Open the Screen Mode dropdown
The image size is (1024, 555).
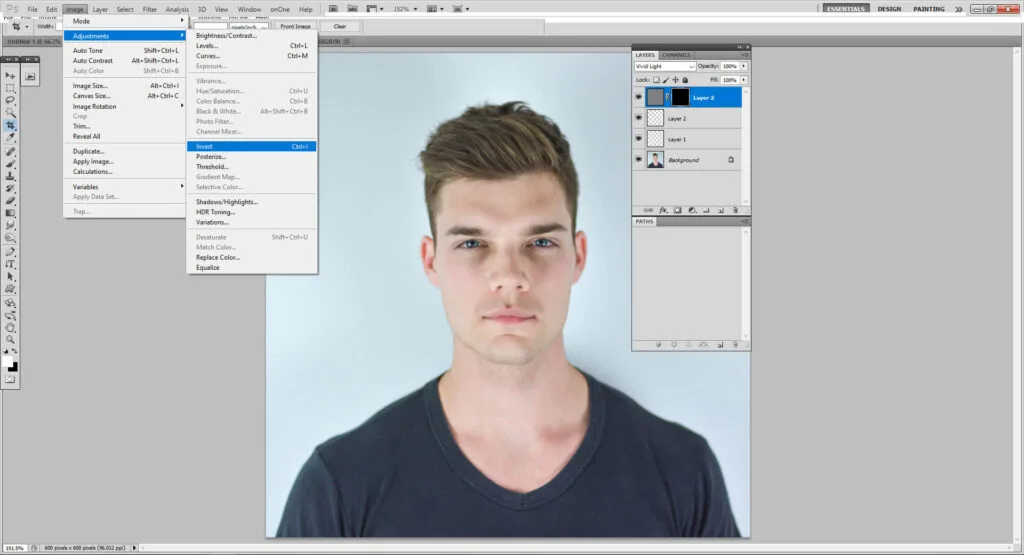[461, 9]
